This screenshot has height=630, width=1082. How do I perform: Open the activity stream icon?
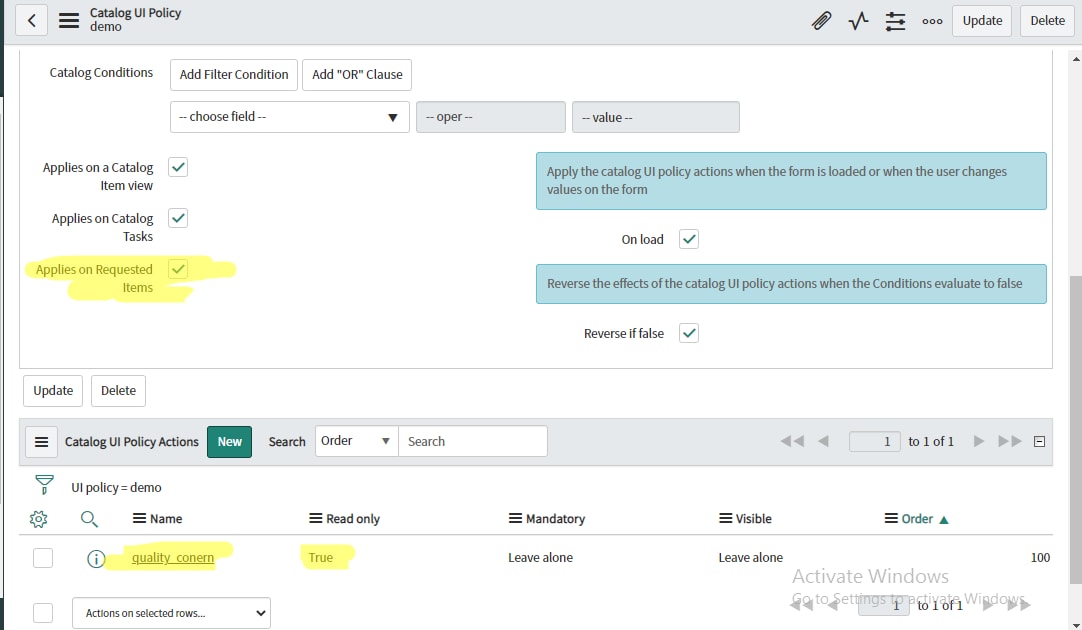858,20
